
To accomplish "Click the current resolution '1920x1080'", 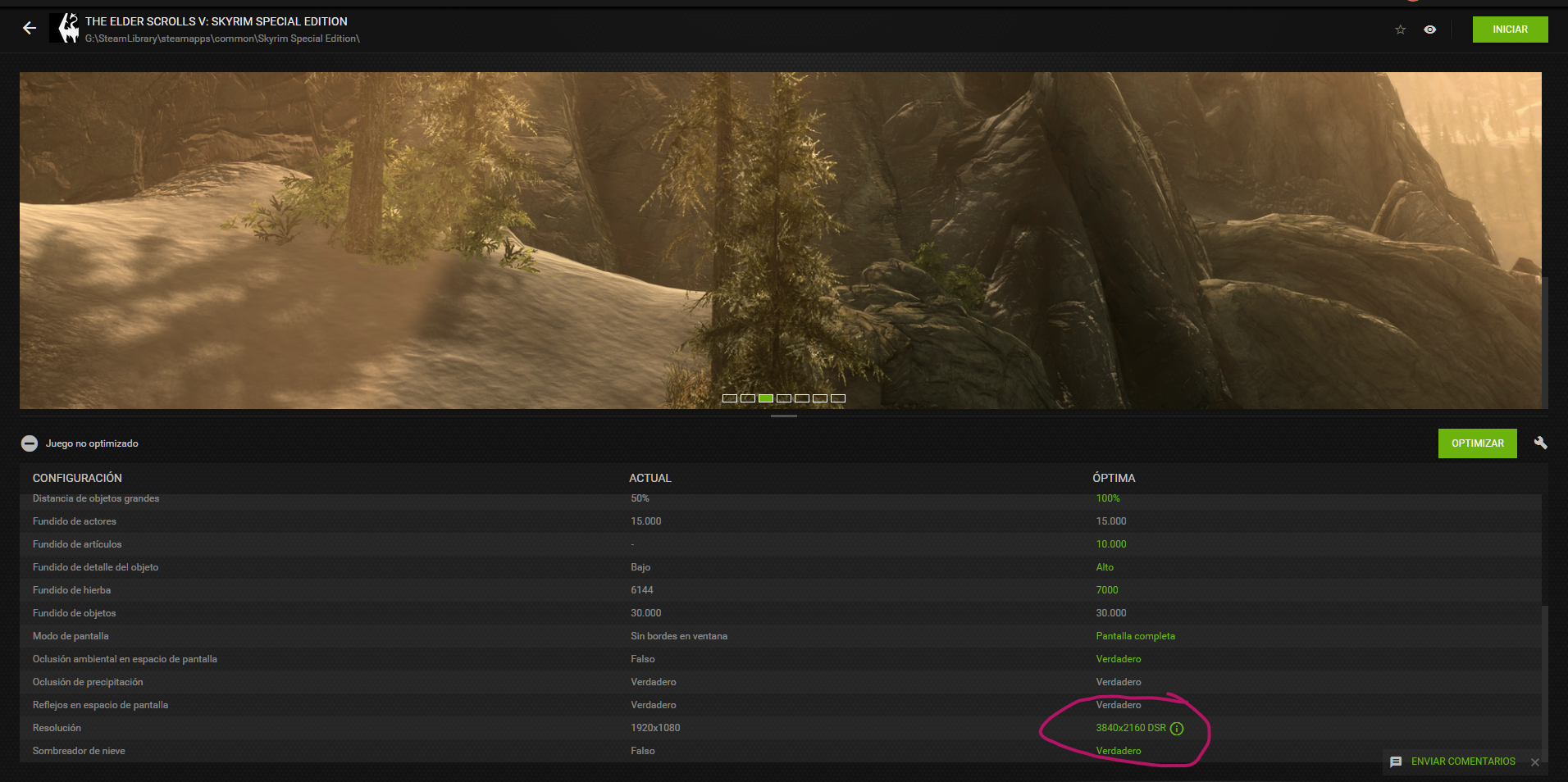I will click(655, 728).
